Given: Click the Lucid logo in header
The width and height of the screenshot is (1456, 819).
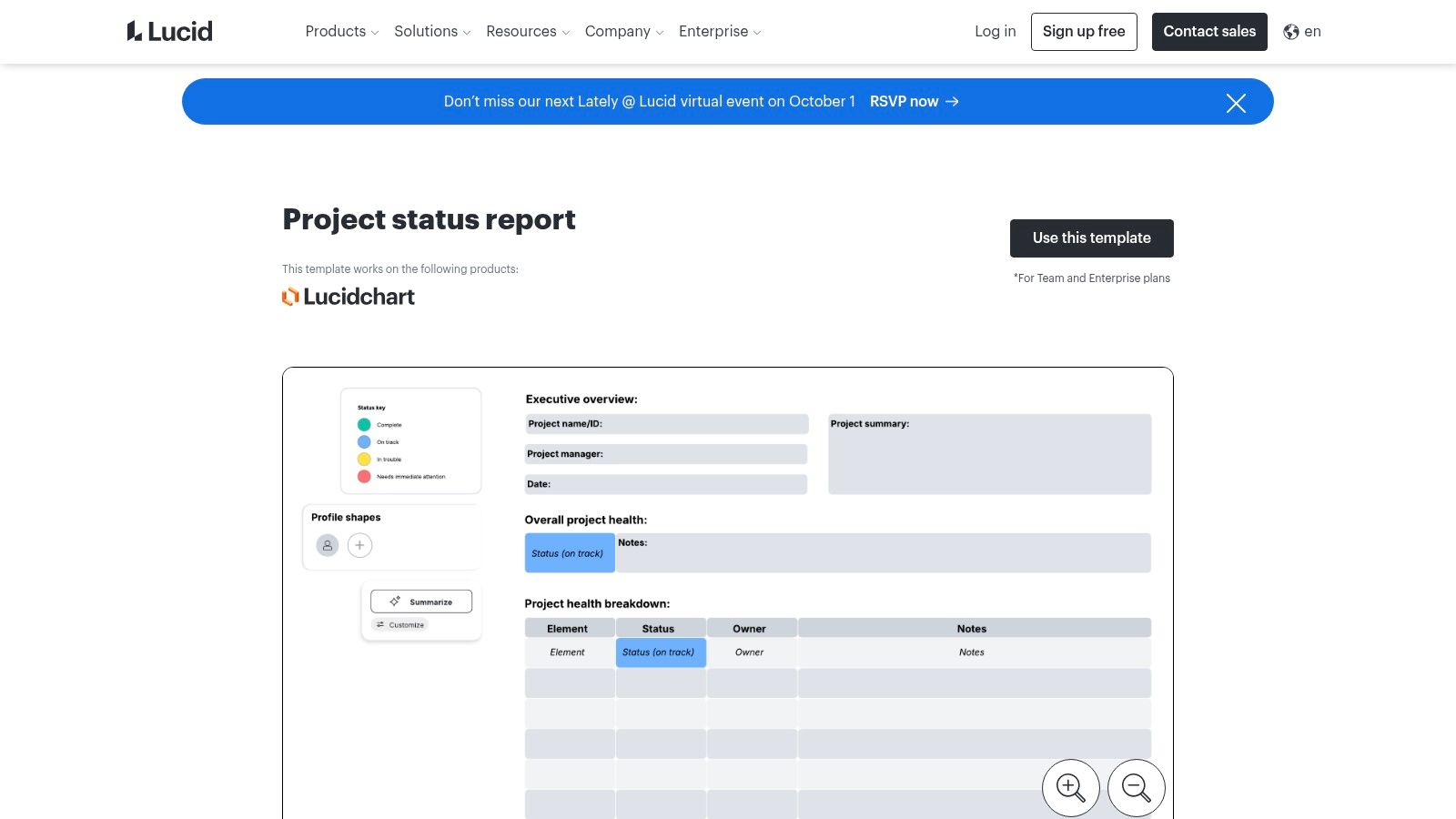Looking at the screenshot, I should pyautogui.click(x=169, y=32).
